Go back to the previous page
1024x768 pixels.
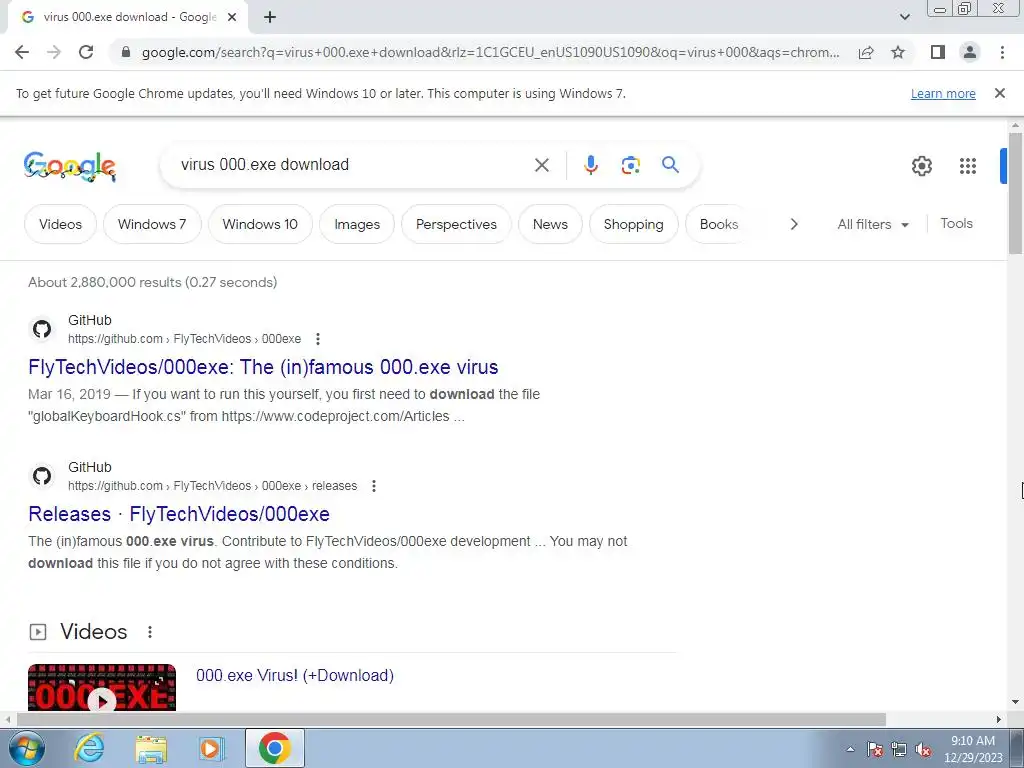[x=22, y=52]
